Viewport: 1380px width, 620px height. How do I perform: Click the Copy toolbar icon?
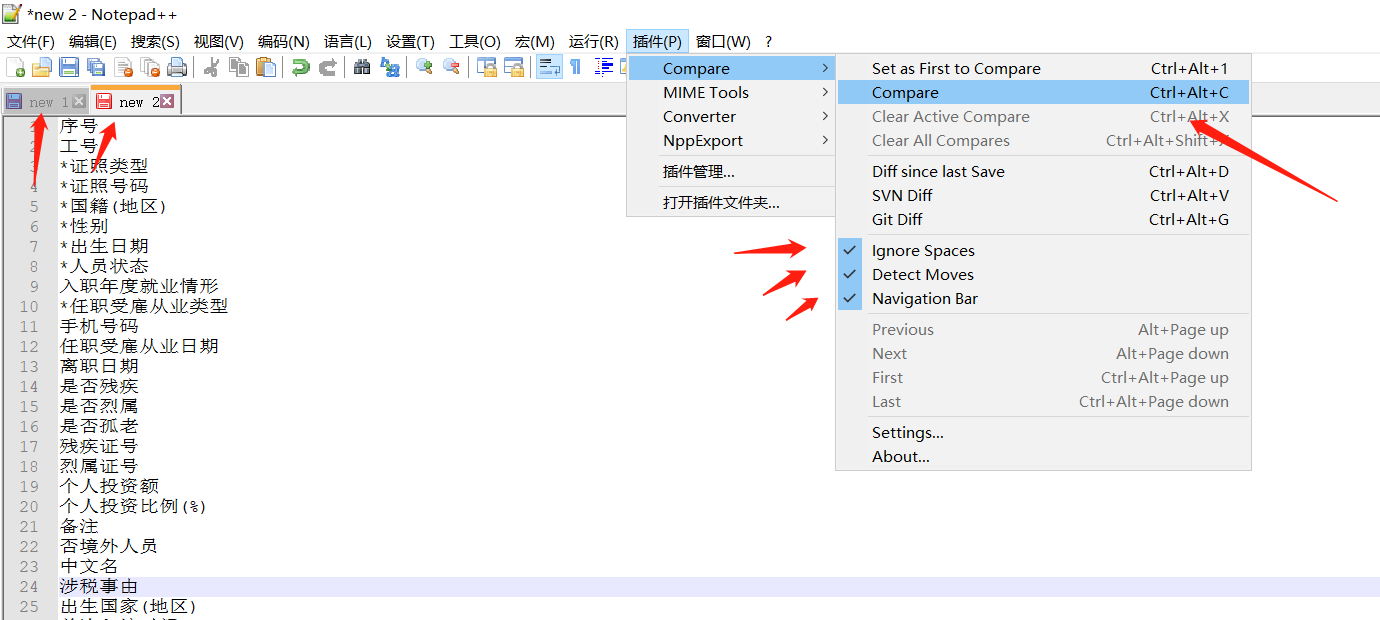(239, 68)
